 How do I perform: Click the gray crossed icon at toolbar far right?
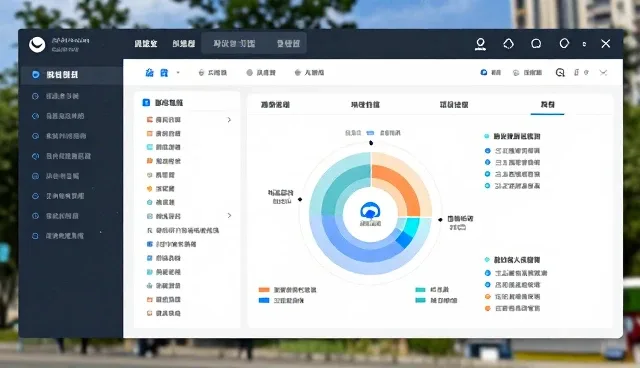[603, 73]
